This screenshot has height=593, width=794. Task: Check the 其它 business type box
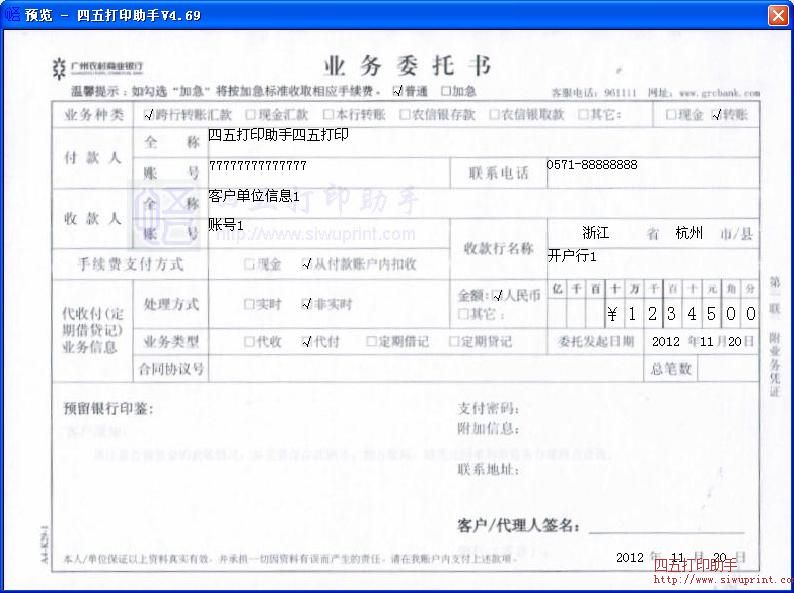583,115
